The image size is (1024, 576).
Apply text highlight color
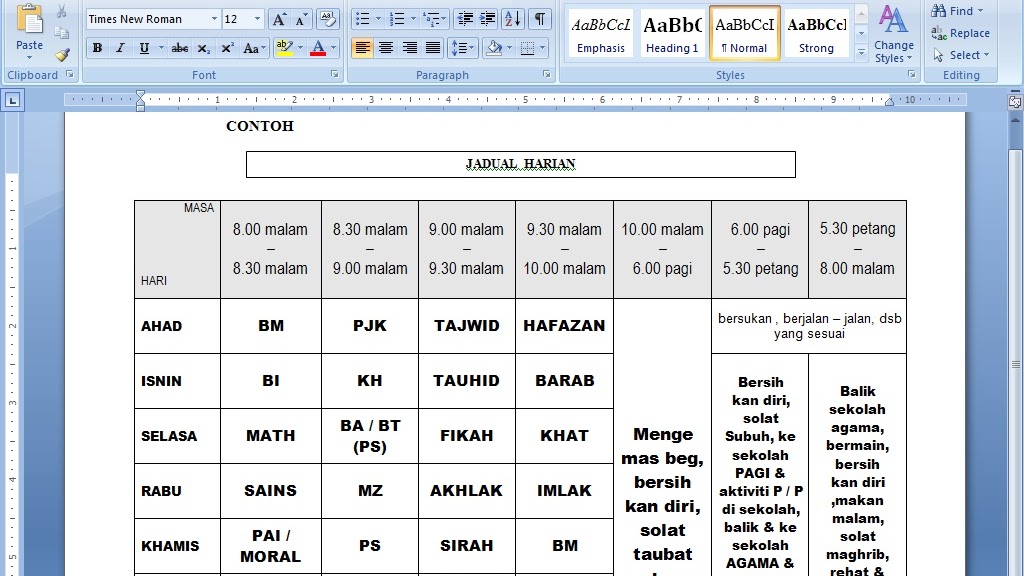tap(284, 48)
